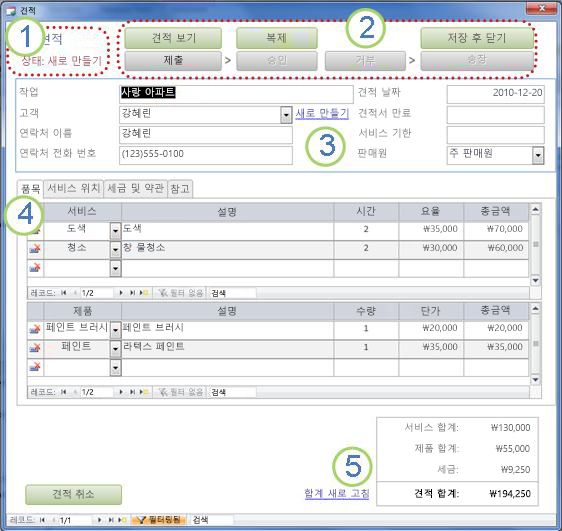Click the 견적 취소 button
This screenshot has height=531, width=562.
pos(73,494)
